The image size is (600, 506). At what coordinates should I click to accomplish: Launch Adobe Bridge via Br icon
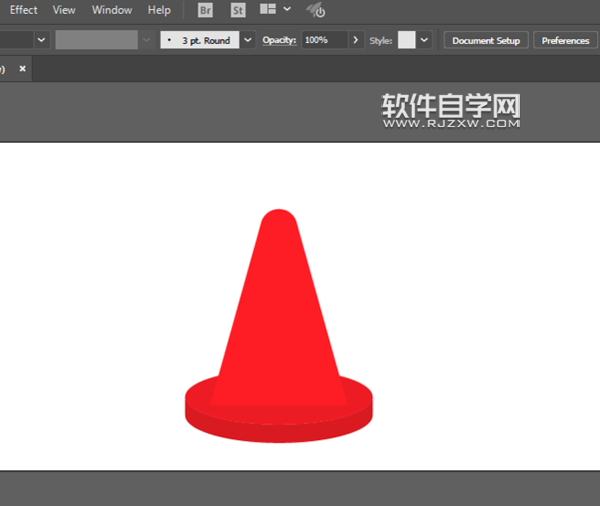coord(205,10)
